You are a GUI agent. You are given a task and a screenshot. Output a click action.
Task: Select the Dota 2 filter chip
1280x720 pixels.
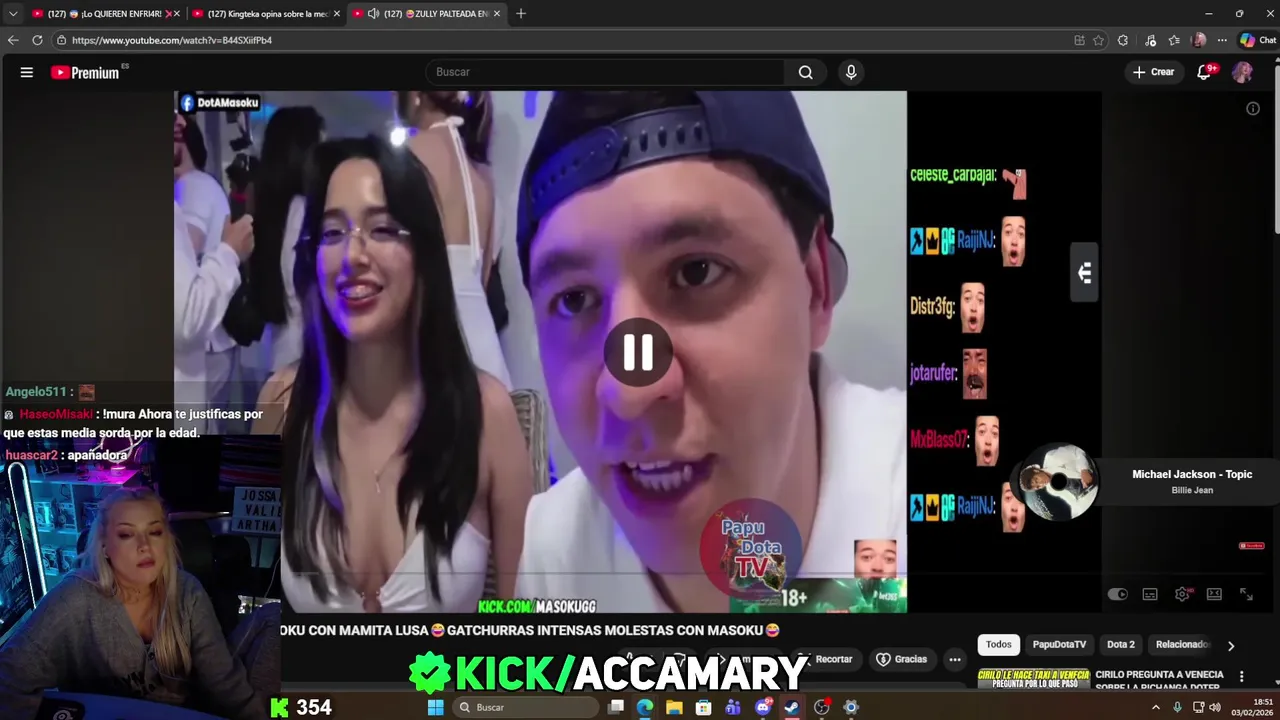[x=1121, y=644]
